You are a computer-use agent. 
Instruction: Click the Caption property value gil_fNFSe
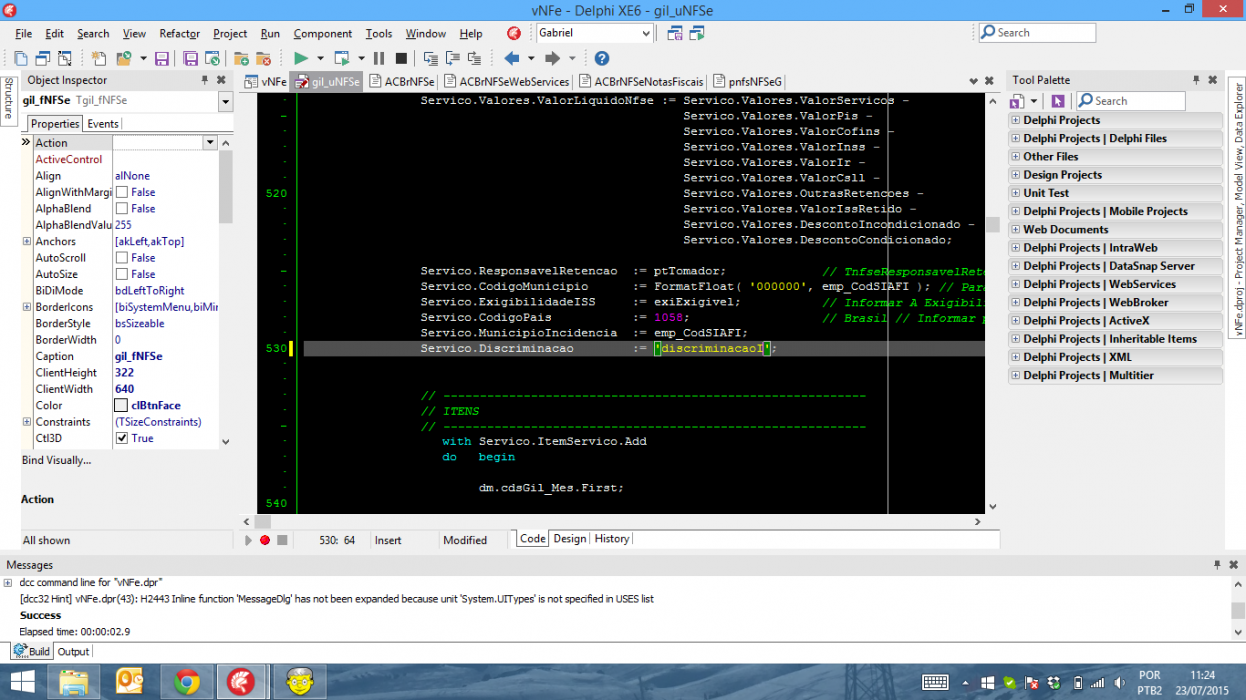pos(139,356)
